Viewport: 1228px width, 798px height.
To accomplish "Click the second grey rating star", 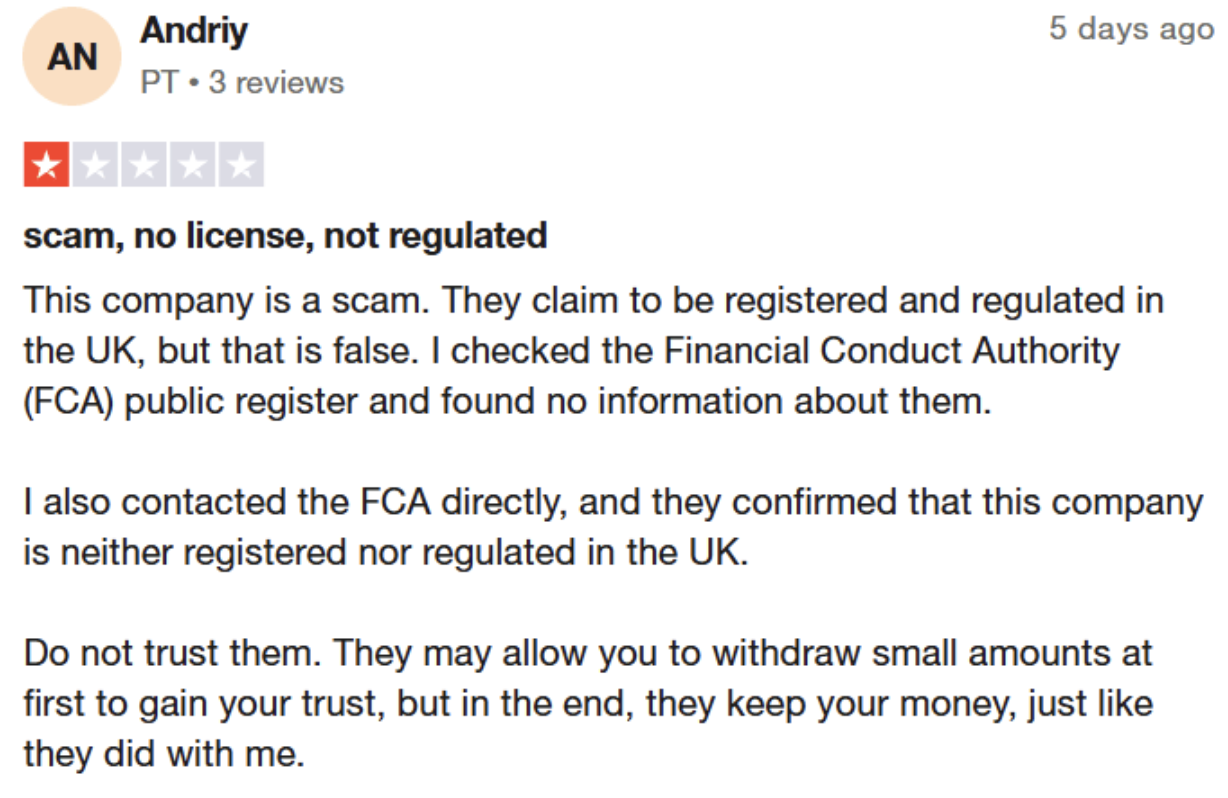I will (x=95, y=165).
